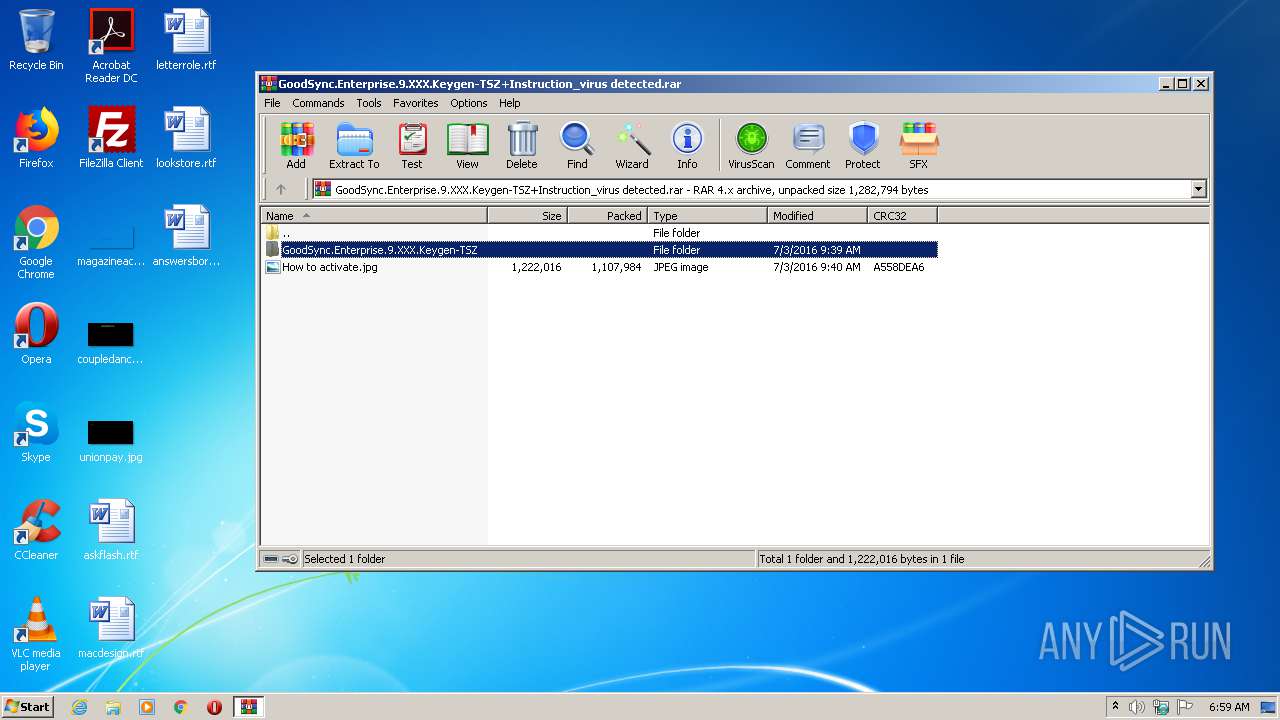1280x720 pixels.
Task: Create SFX archive via SFX icon
Action: point(918,146)
